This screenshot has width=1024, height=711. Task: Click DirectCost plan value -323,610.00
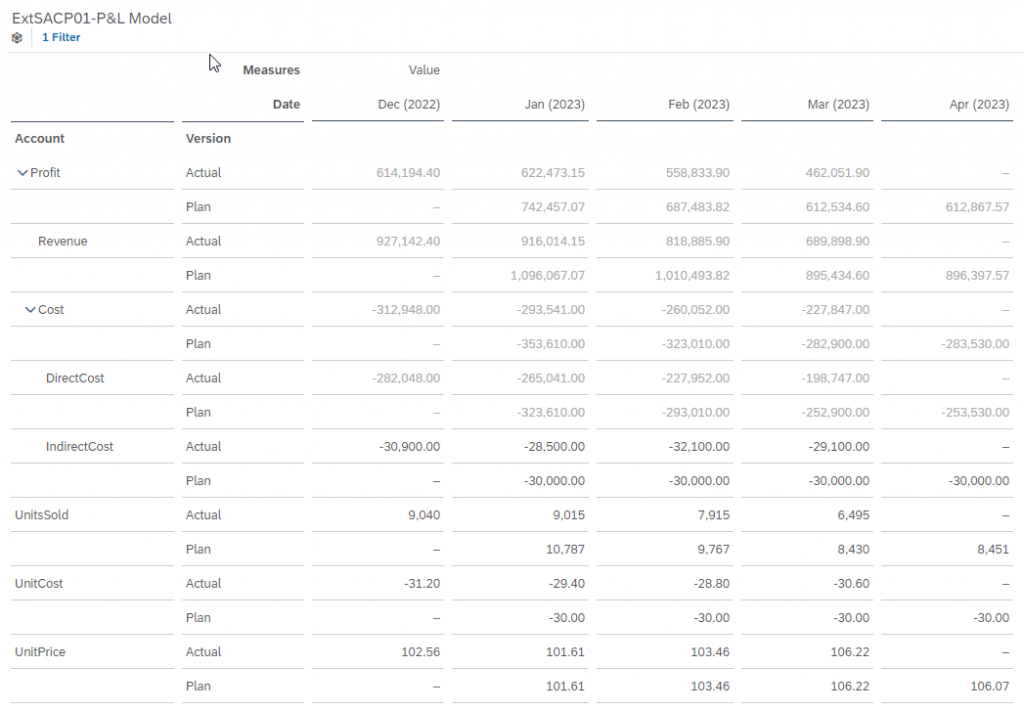[551, 413]
